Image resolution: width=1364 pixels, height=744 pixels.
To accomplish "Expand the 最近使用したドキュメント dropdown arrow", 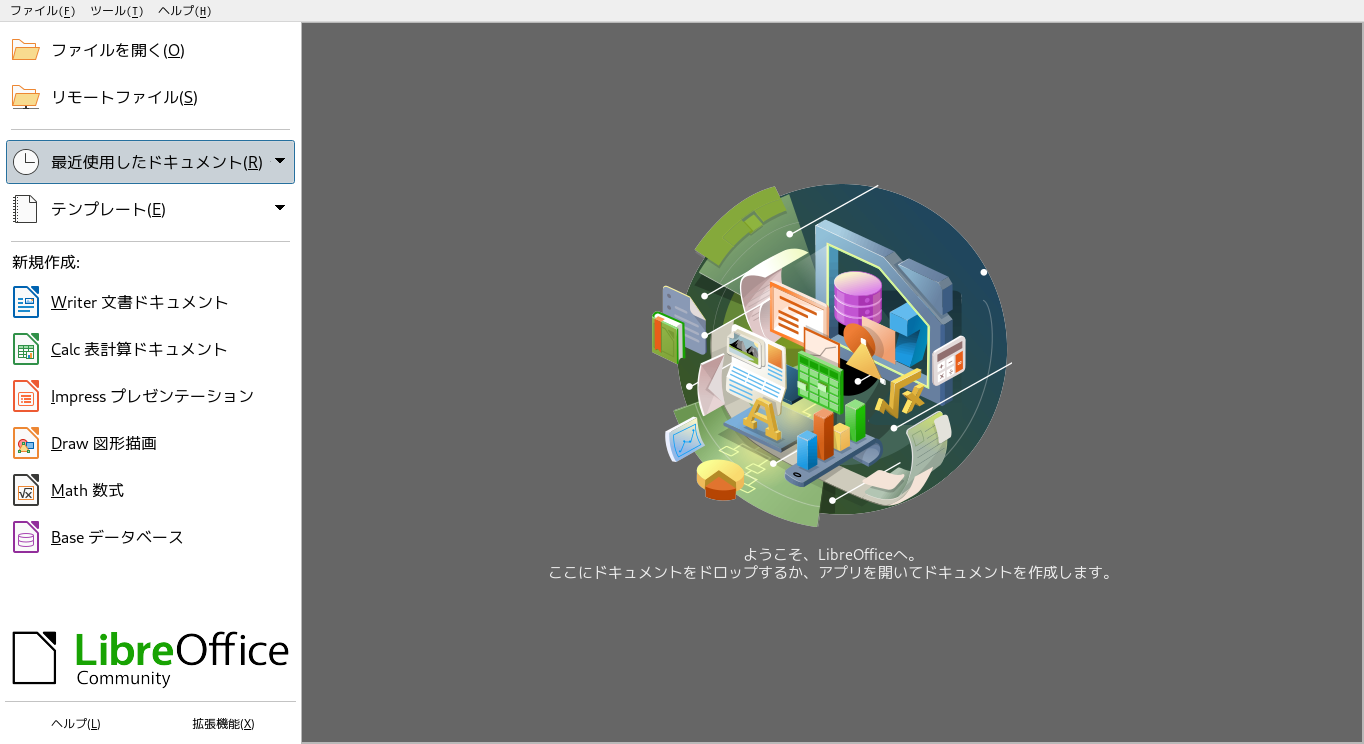I will 280,160.
